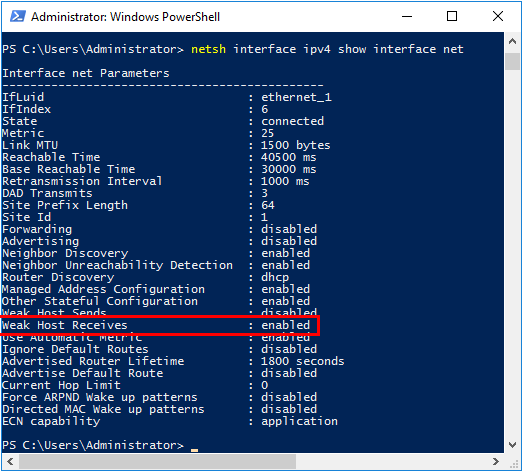Click the horizontal scrollbar thumb
522x471 pixels.
pos(157,461)
